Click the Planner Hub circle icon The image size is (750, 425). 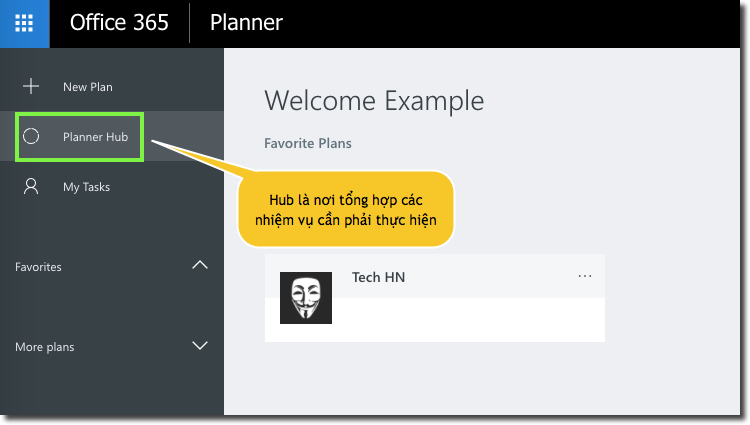pyautogui.click(x=31, y=136)
